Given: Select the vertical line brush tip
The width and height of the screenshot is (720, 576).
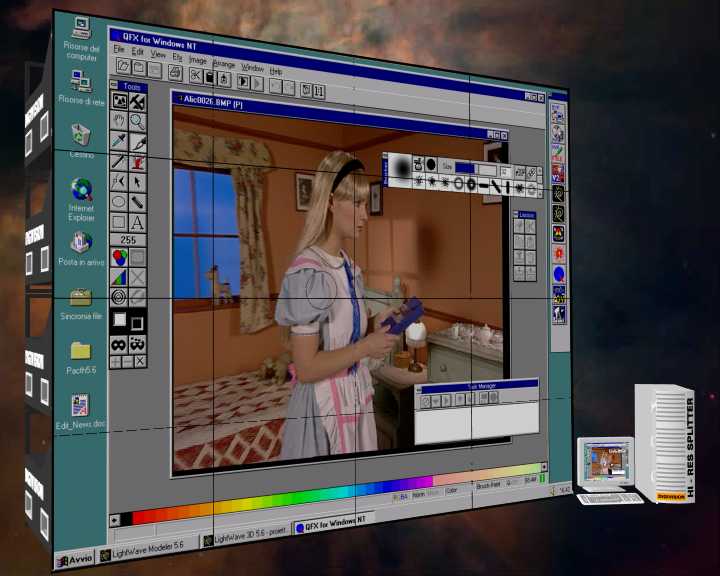Looking at the screenshot, I should pyautogui.click(x=507, y=187).
